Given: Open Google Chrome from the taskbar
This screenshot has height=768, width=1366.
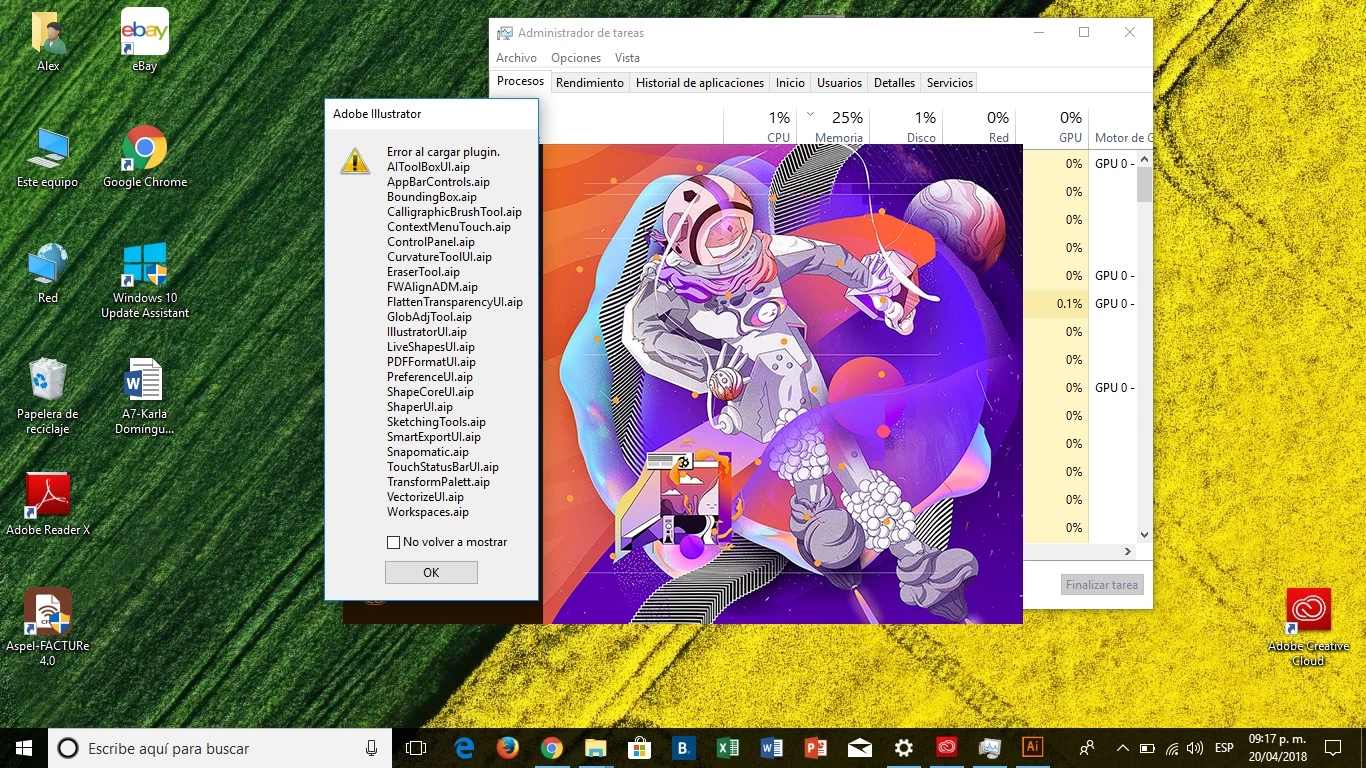Looking at the screenshot, I should [x=552, y=748].
